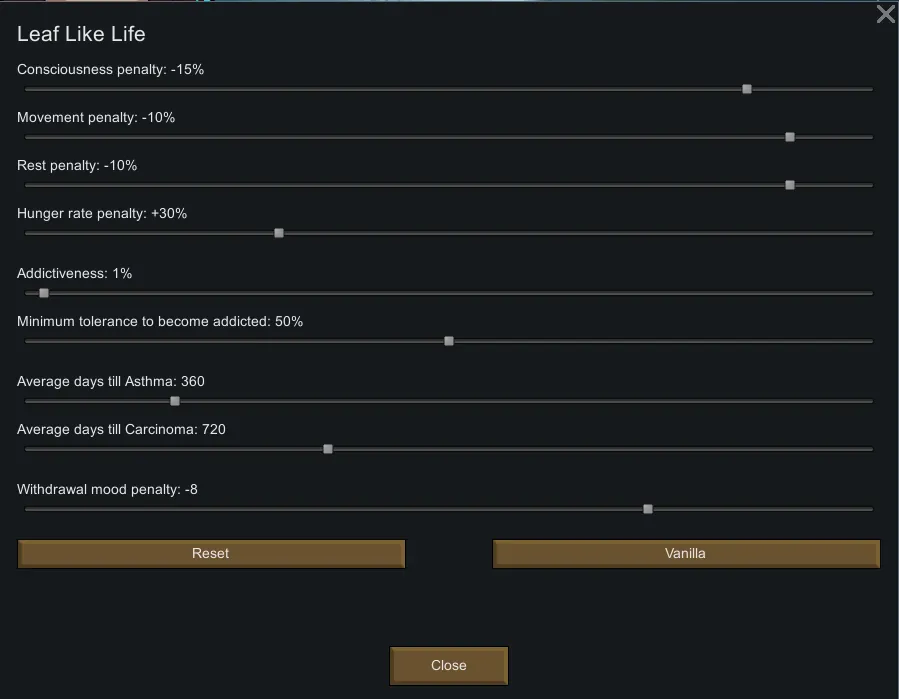Apply Vanilla settings button

tap(686, 553)
